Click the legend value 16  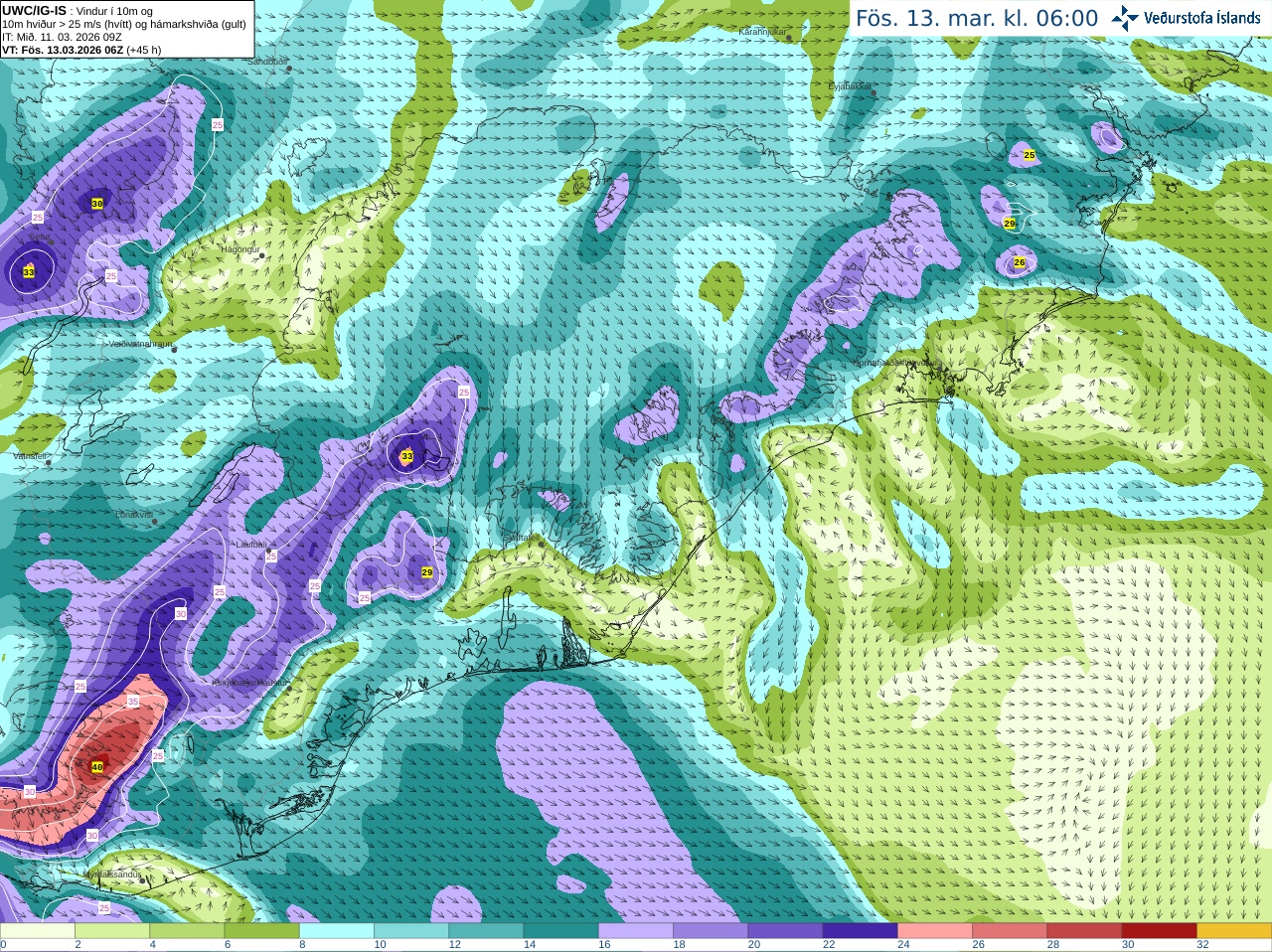coord(604,945)
